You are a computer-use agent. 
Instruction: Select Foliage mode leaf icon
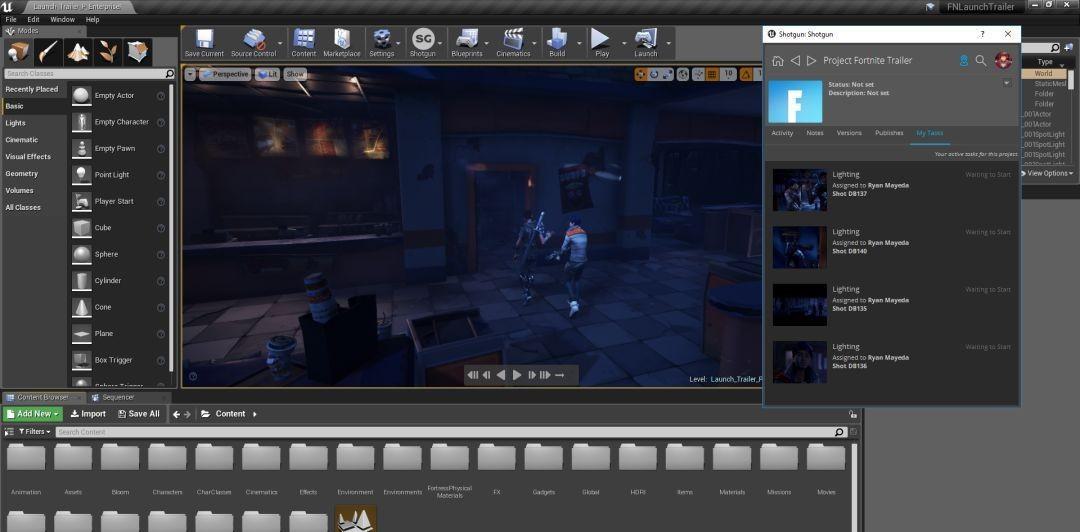[108, 52]
